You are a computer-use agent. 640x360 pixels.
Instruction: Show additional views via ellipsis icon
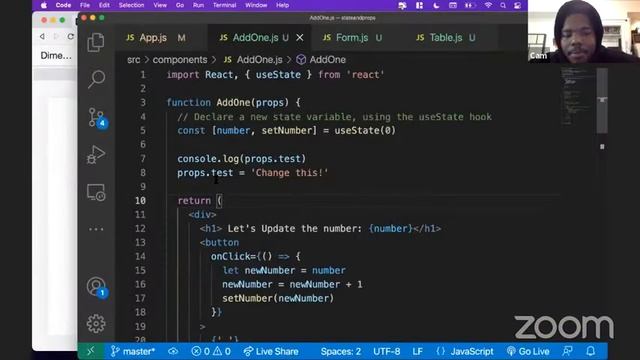tap(96, 229)
